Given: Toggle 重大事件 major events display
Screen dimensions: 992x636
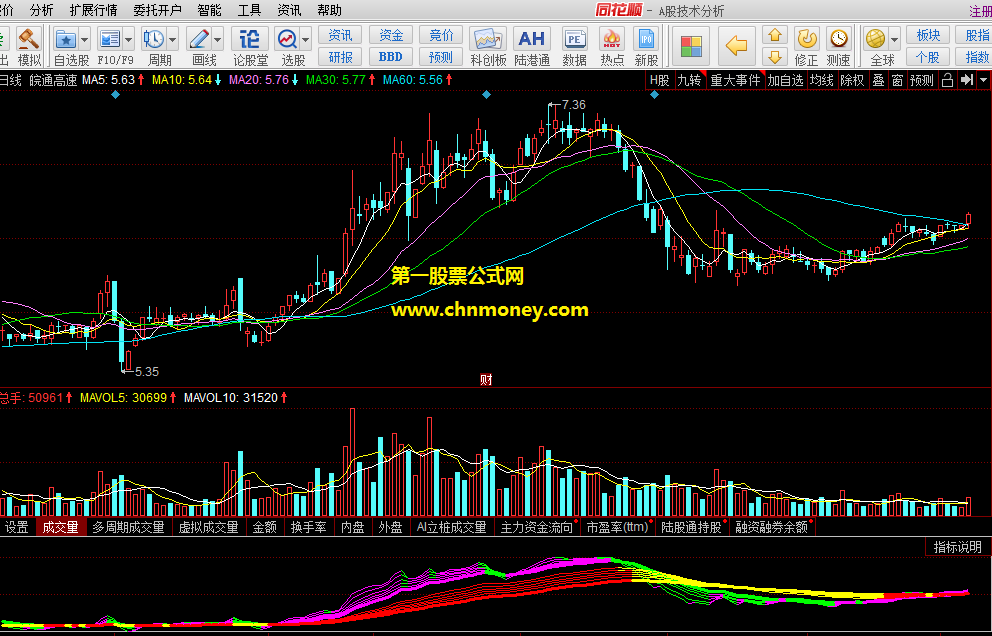Looking at the screenshot, I should pyautogui.click(x=735, y=80).
